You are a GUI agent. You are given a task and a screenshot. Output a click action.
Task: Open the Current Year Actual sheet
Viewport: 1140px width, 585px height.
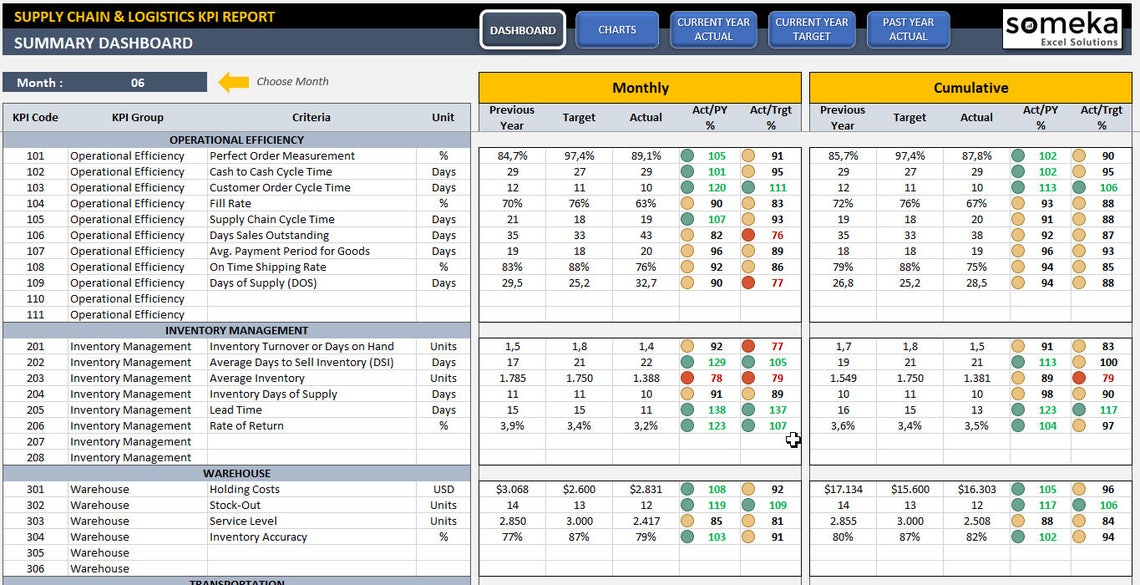[x=713, y=30]
